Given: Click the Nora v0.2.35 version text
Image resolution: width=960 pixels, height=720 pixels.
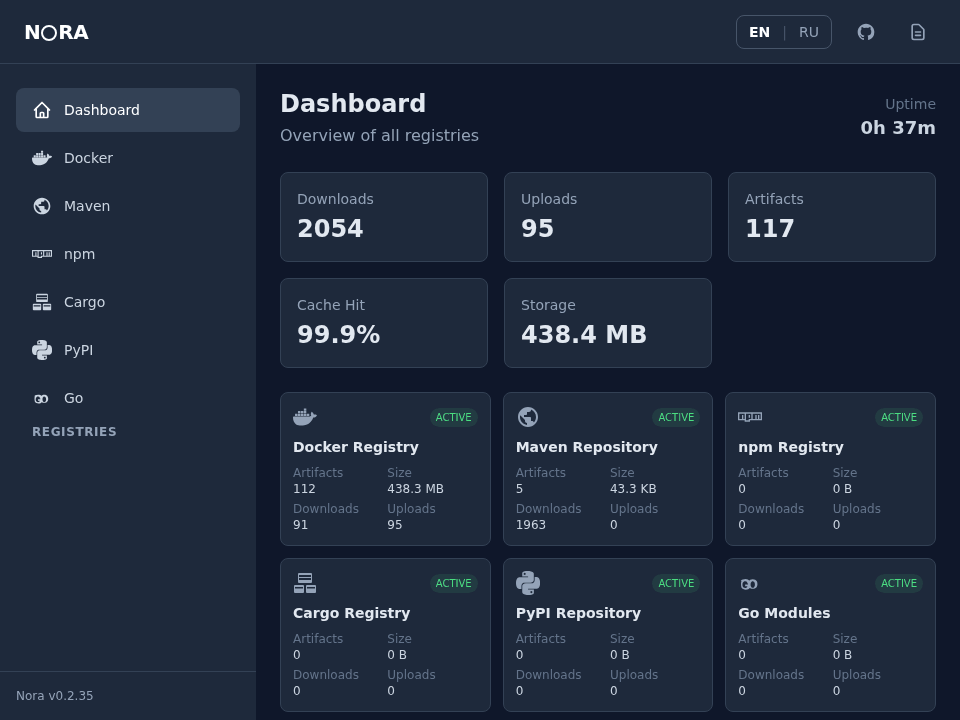Looking at the screenshot, I should [54, 695].
